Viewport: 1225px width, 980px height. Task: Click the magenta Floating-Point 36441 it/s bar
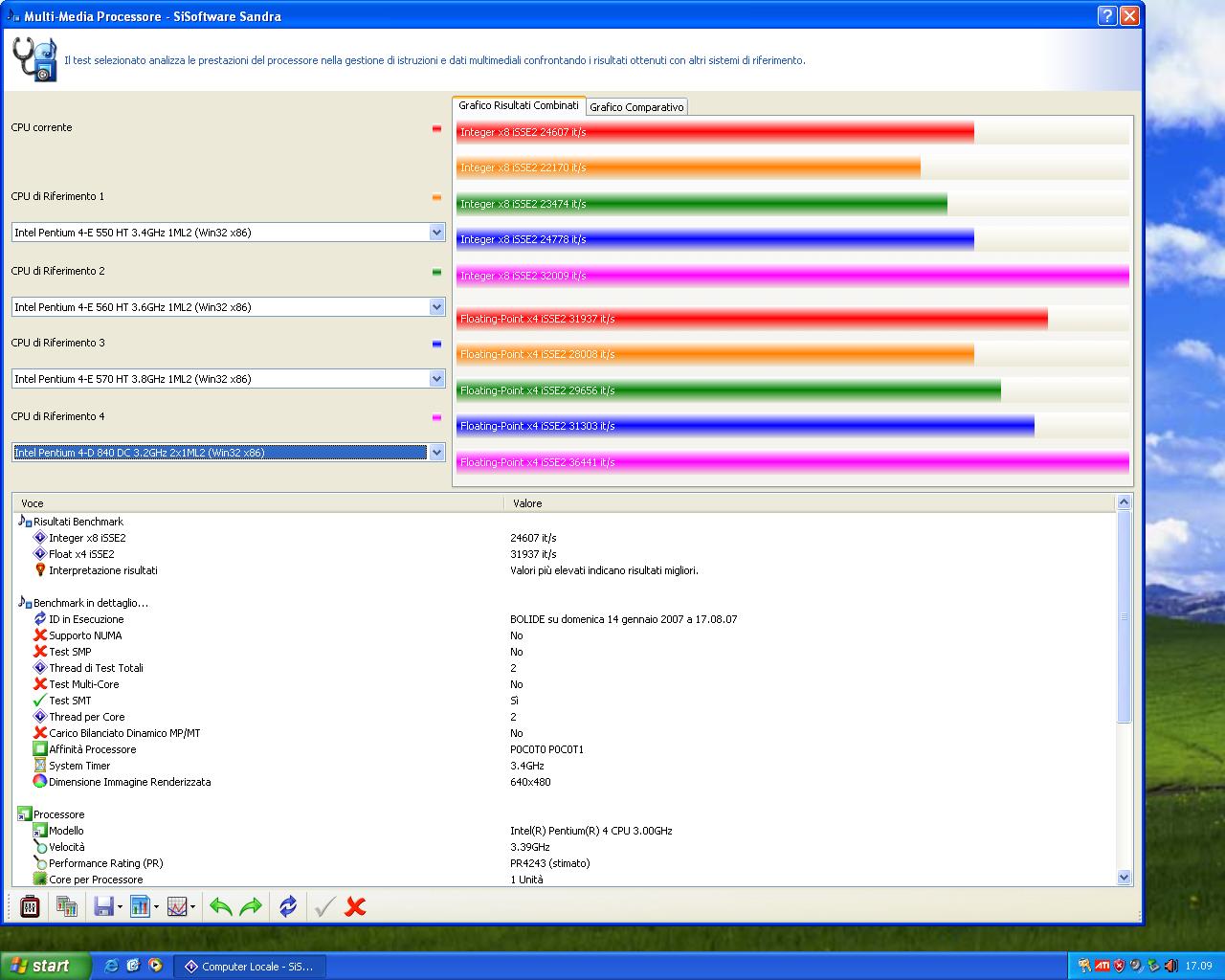point(792,462)
